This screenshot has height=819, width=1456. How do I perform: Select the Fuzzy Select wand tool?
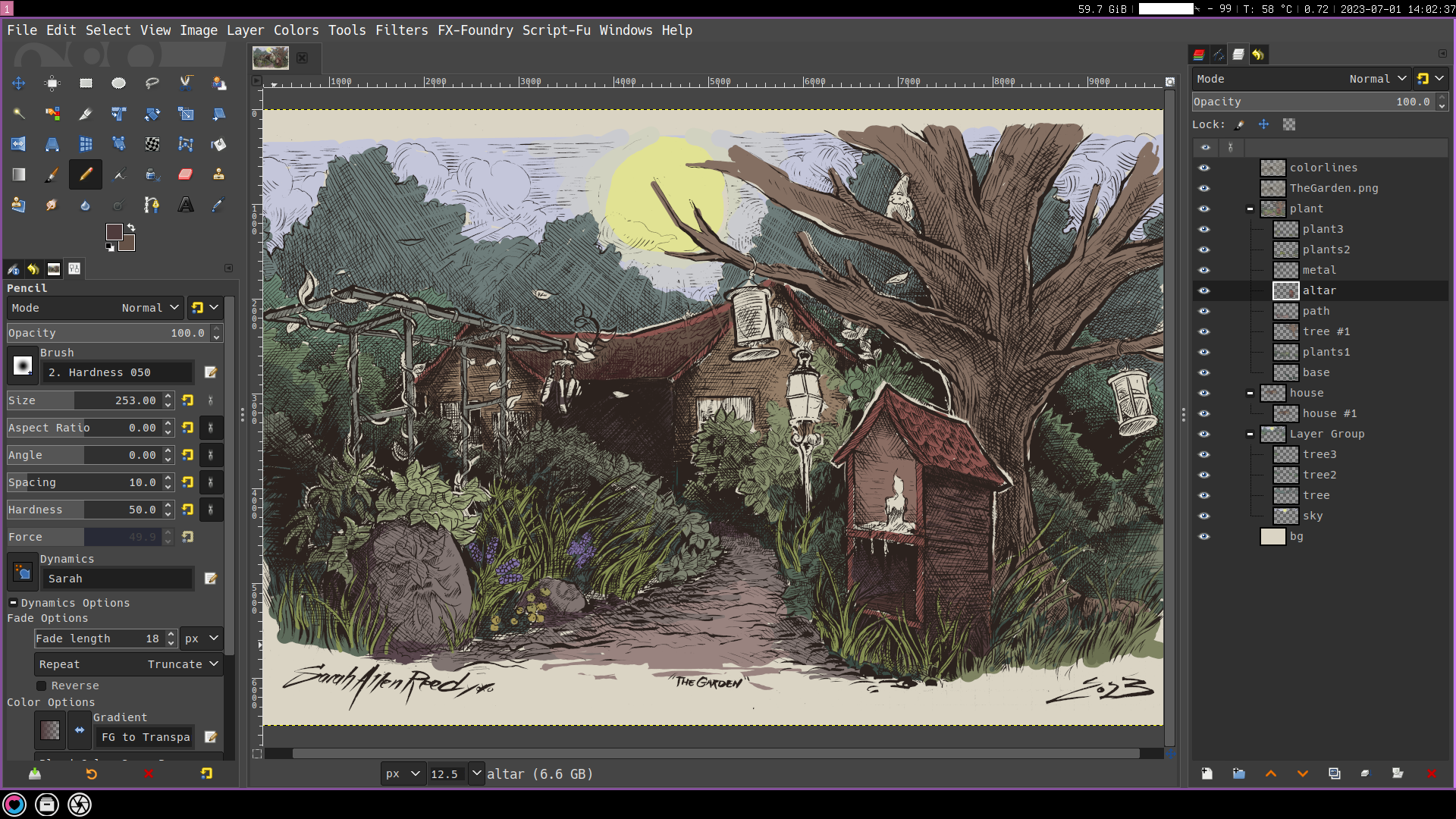(18, 114)
